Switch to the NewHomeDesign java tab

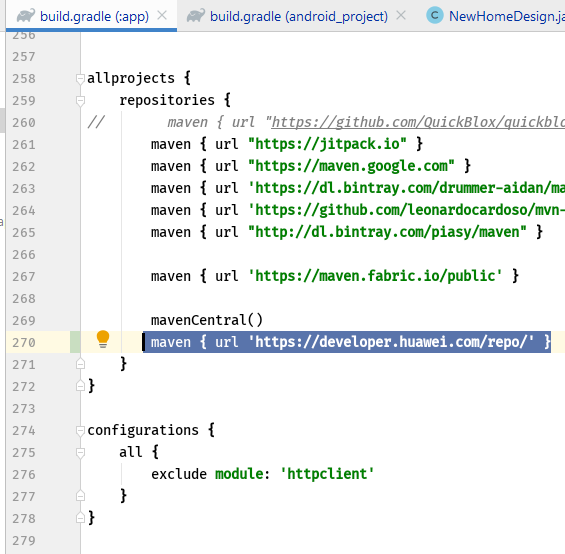point(506,16)
